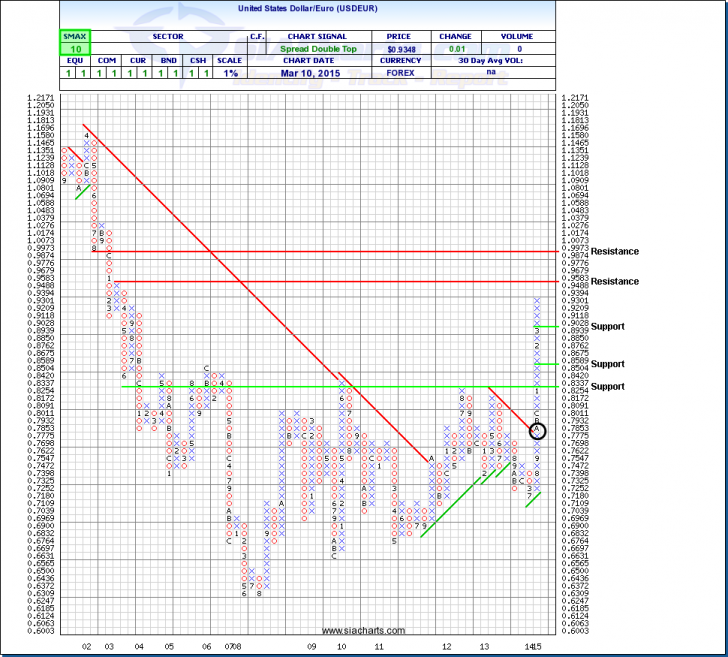Click the upper Resistance label
This screenshot has height=657, width=728.
(614, 252)
